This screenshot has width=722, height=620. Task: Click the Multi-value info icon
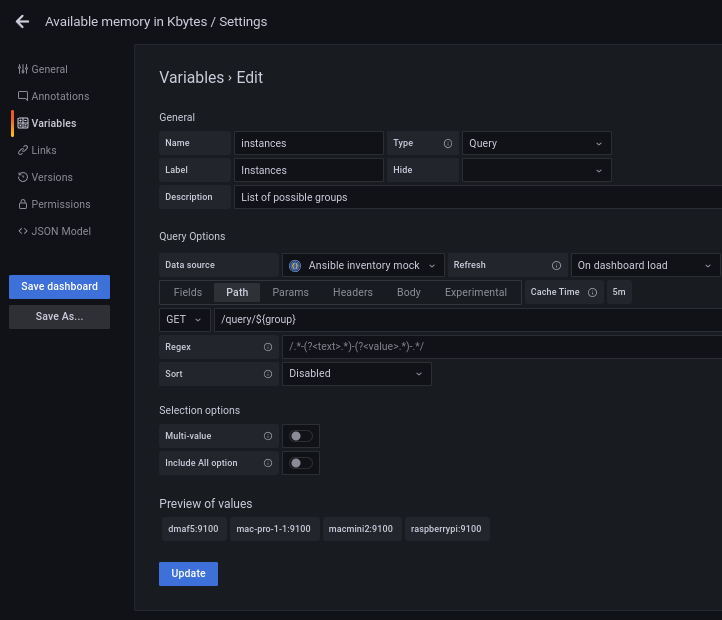[268, 436]
